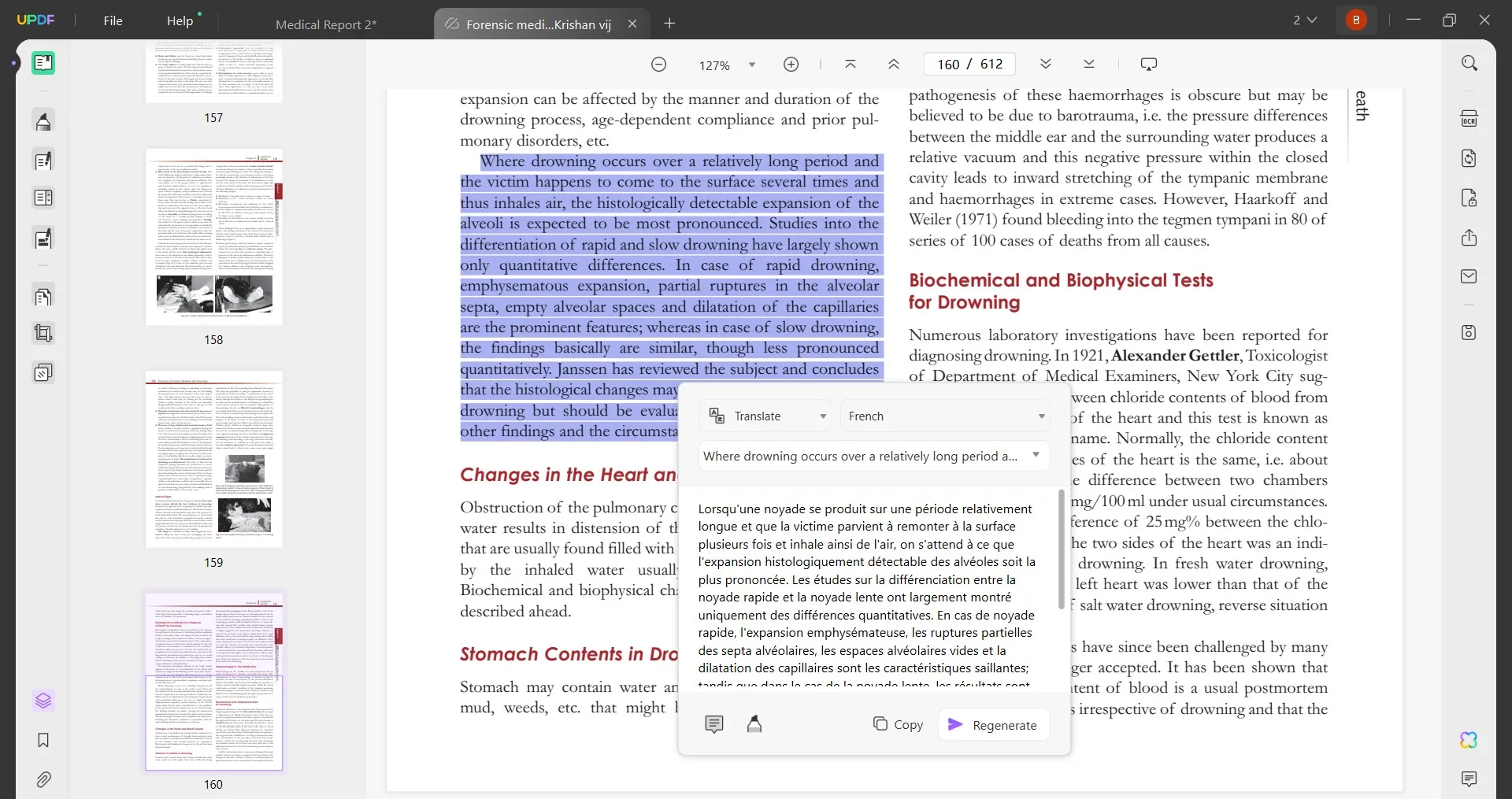Open the Organize Pages tool
This screenshot has height=799, width=1512.
[43, 297]
